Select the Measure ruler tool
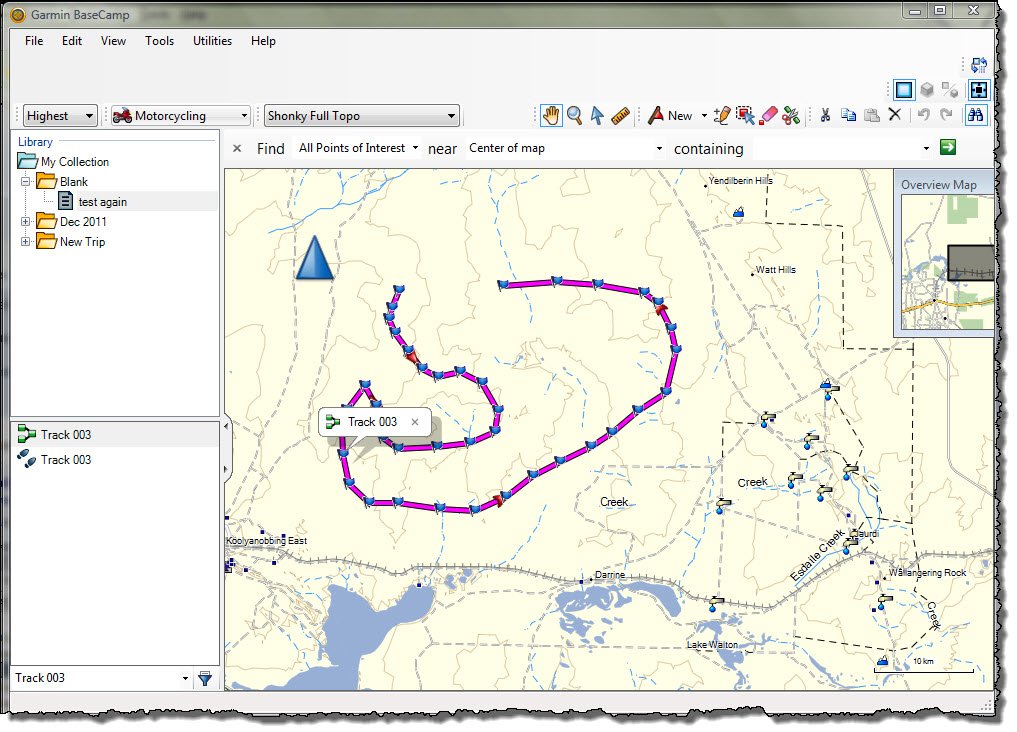 tap(621, 115)
